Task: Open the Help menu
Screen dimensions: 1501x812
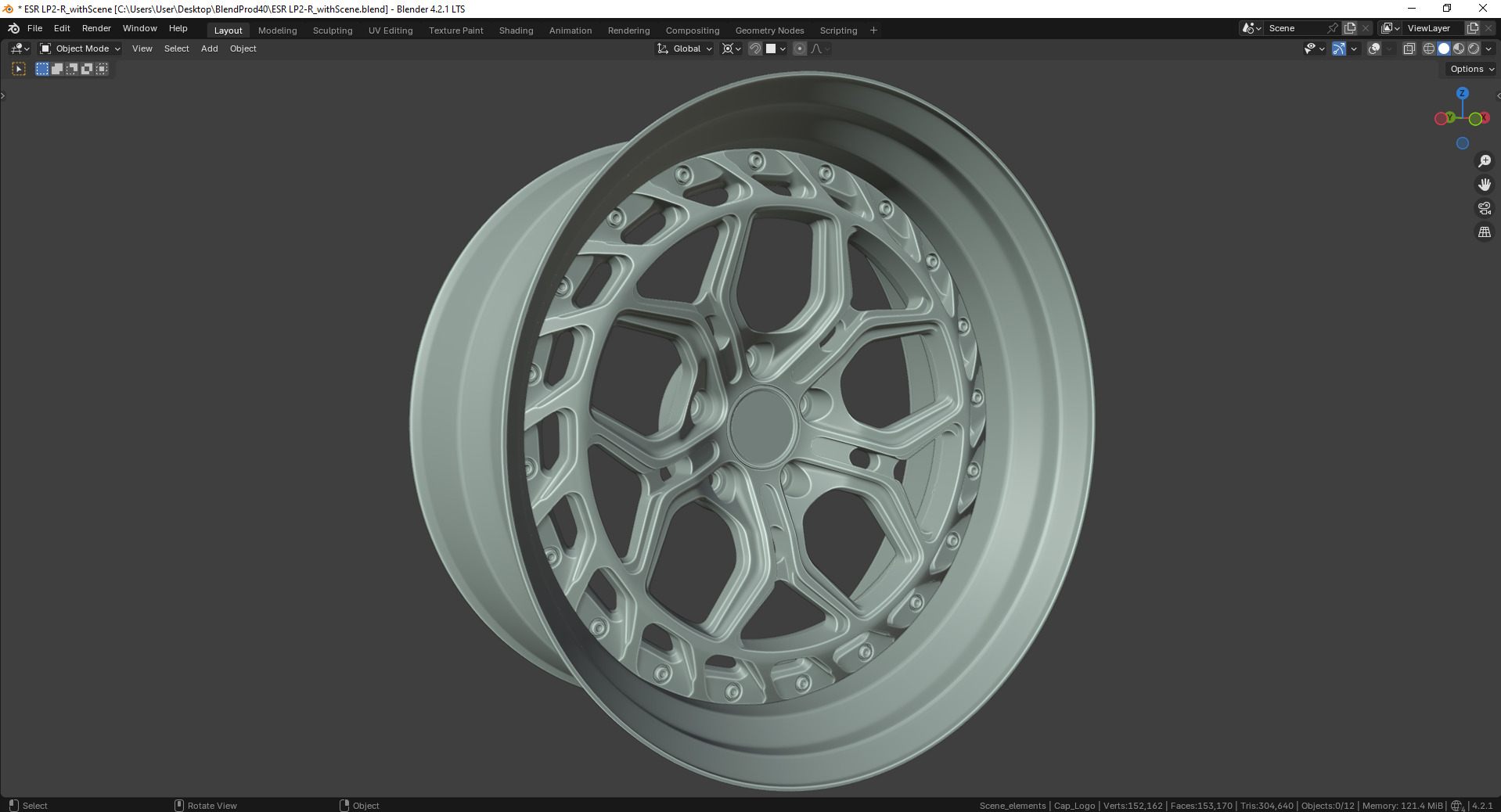Action: pos(178,28)
